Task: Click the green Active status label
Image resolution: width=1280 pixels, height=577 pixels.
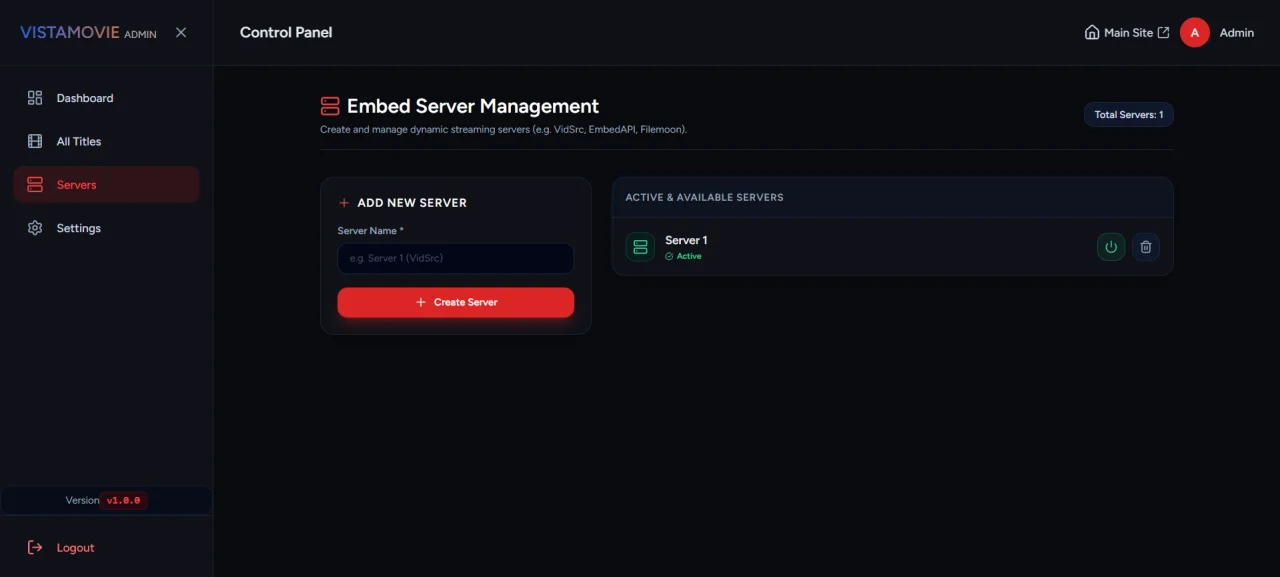Action: (x=684, y=256)
